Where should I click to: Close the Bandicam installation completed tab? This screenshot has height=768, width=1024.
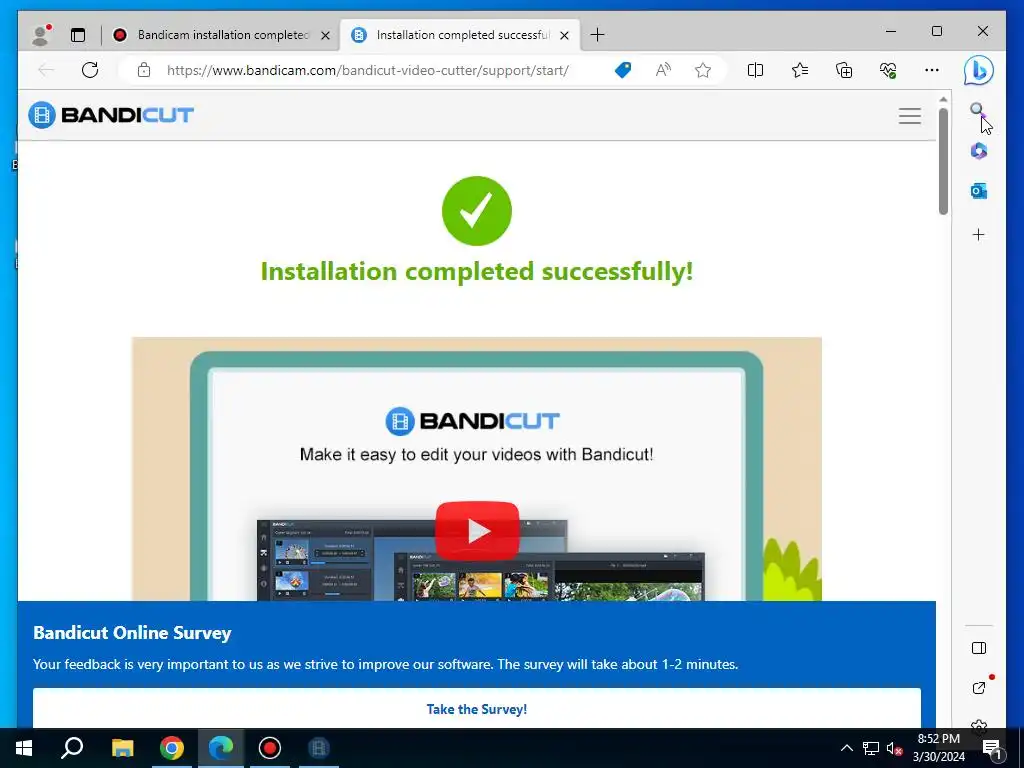click(325, 35)
